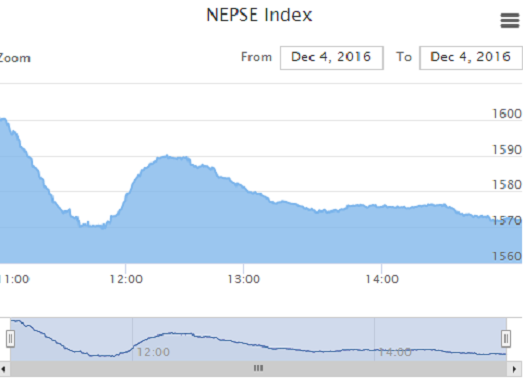Click the 1590 y-axis label
This screenshot has width=523, height=378.
click(507, 149)
